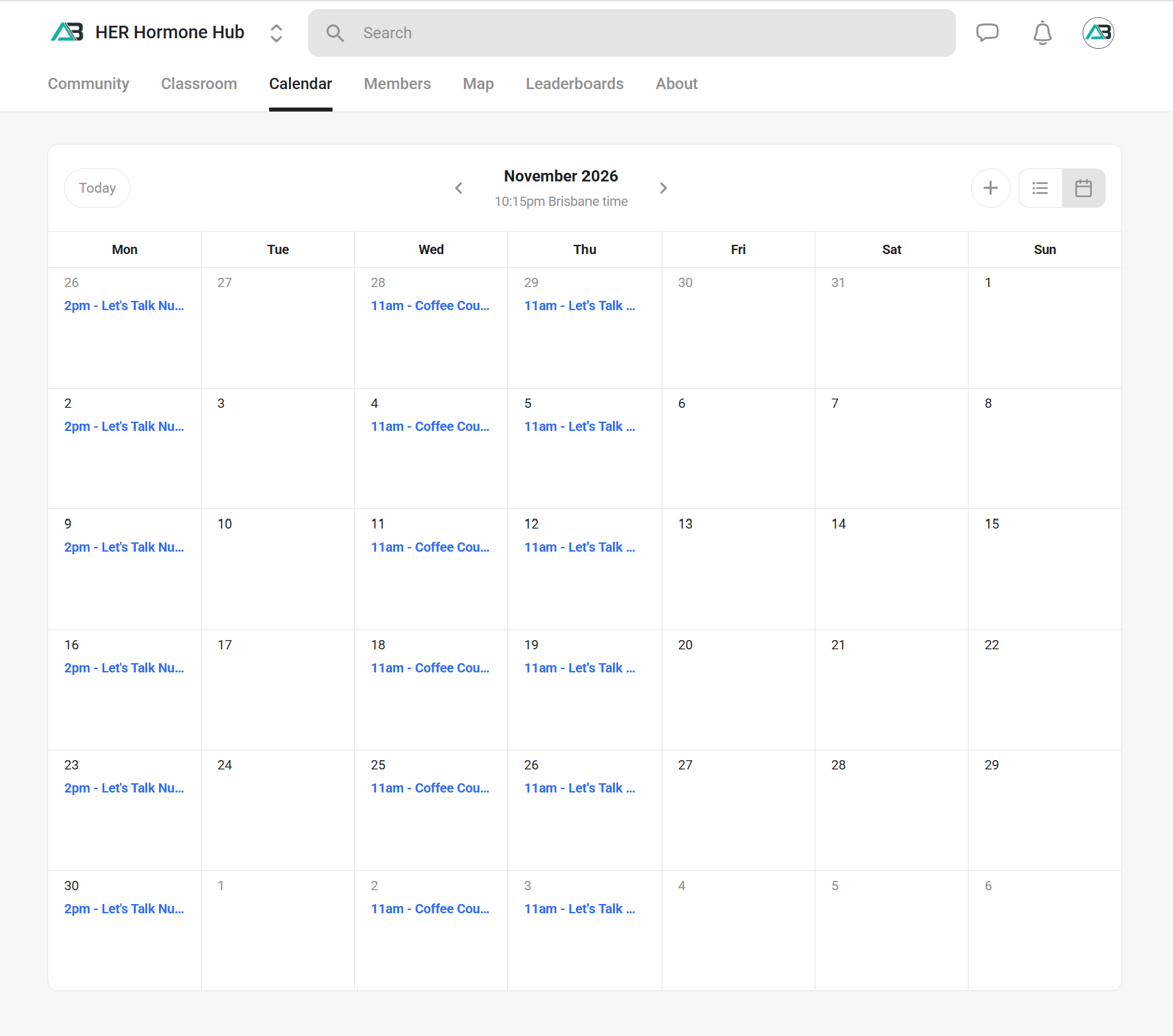Viewport: 1173px width, 1036px height.
Task: Go to previous month
Action: tap(459, 188)
